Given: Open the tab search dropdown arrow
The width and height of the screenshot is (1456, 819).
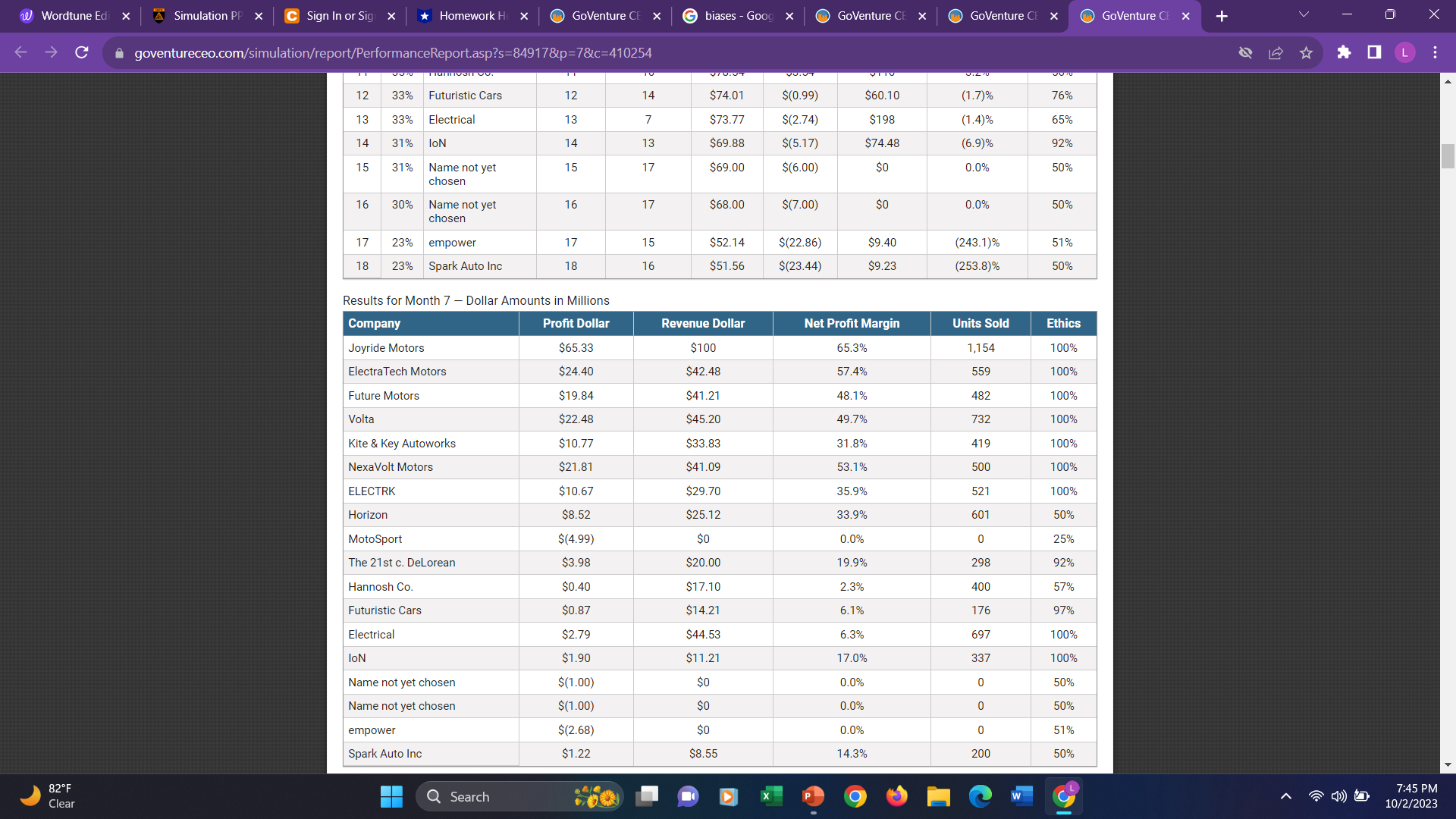Looking at the screenshot, I should 1304,15.
